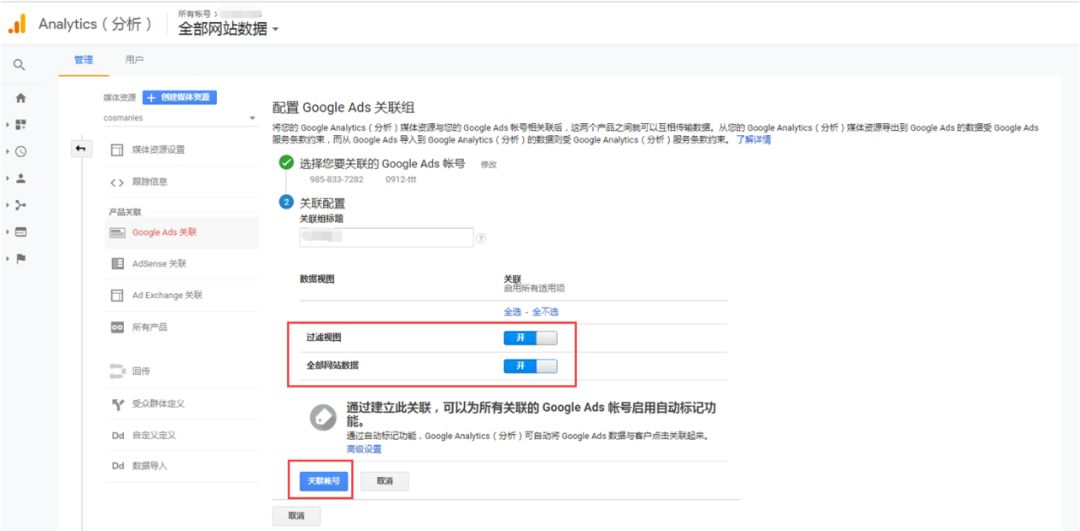Open the 高级设置 link

tap(364, 449)
